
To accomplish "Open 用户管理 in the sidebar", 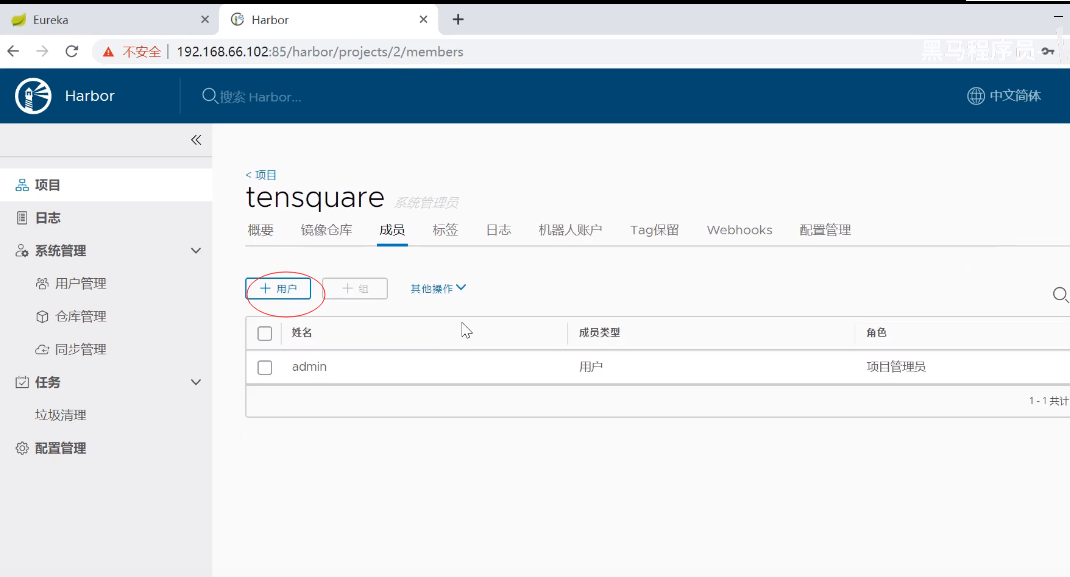I will (81, 283).
